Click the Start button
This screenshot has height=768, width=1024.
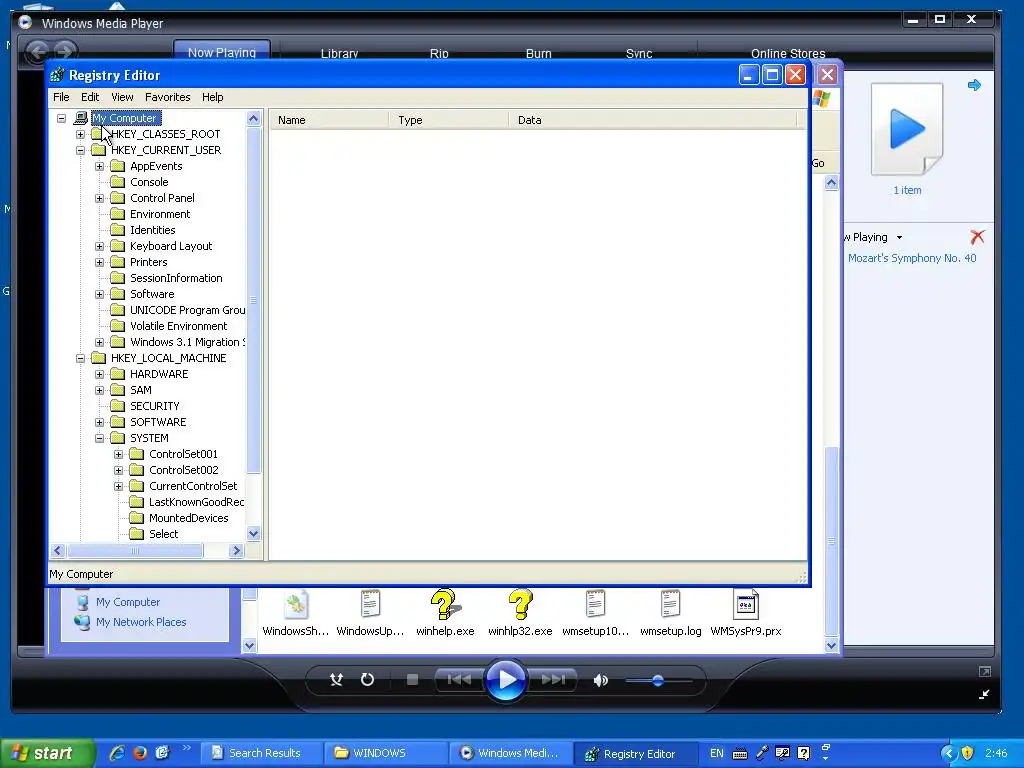47,753
